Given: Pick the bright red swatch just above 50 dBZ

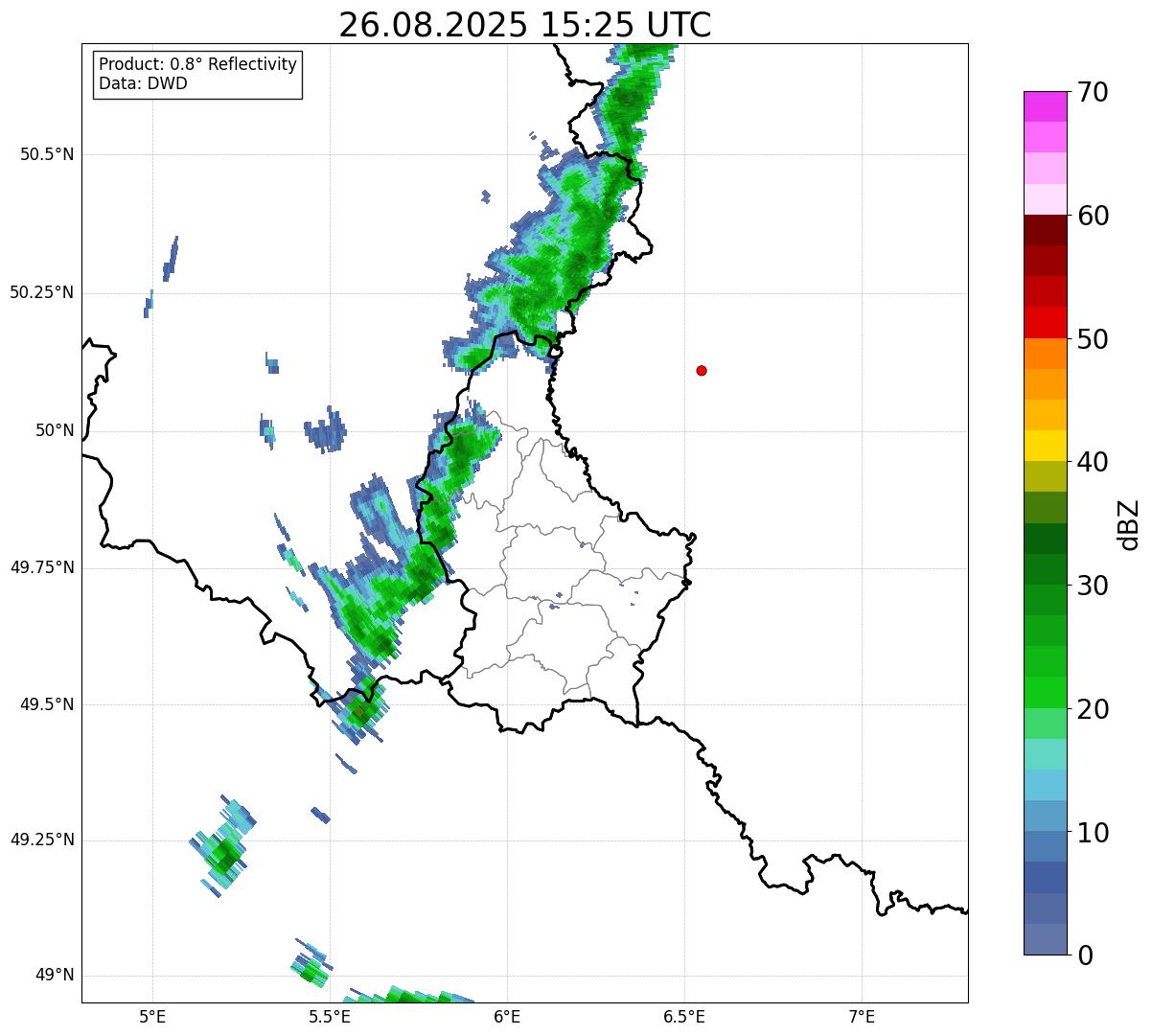Looking at the screenshot, I should click(x=1046, y=322).
